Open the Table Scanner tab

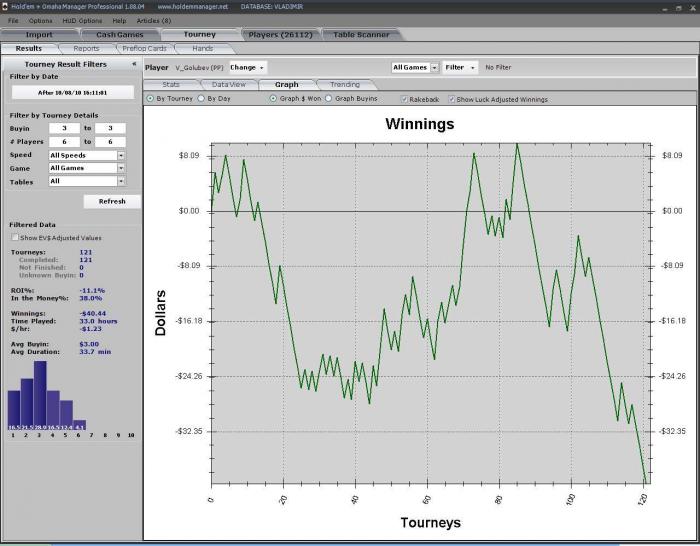(360, 35)
